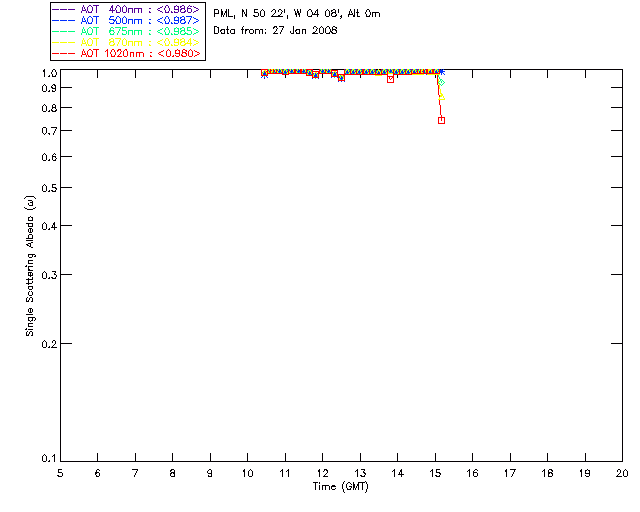
Task: Click the red square marker near 0.75
Action: (441, 120)
